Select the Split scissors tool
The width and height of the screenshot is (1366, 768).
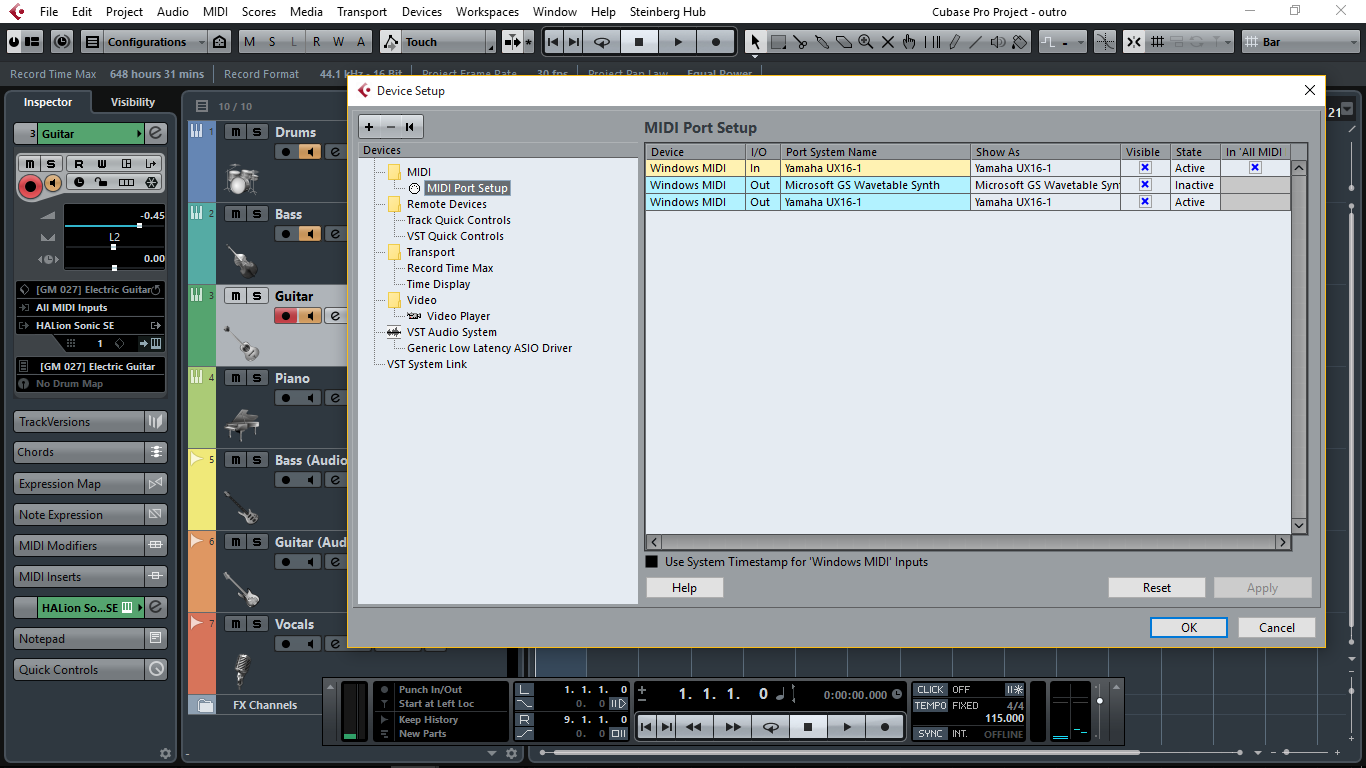pos(800,42)
